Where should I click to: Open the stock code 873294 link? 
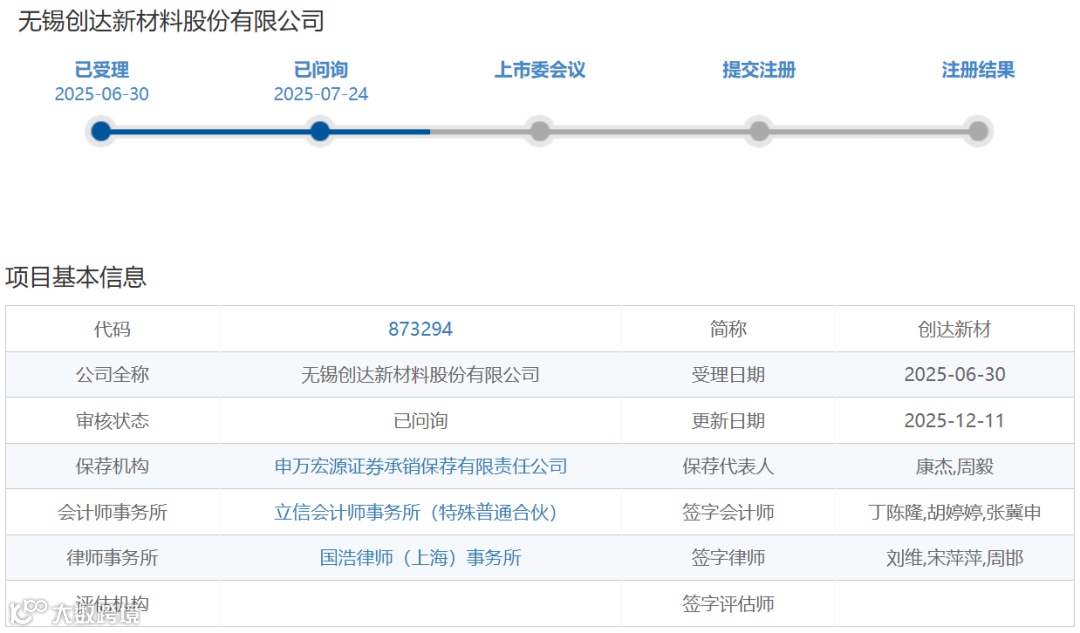tap(420, 329)
